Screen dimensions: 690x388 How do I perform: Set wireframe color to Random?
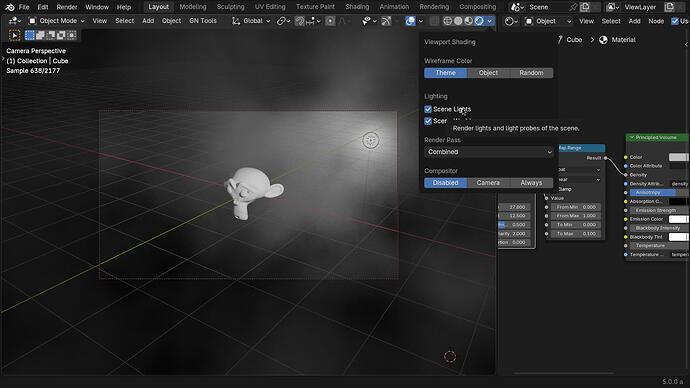point(531,73)
